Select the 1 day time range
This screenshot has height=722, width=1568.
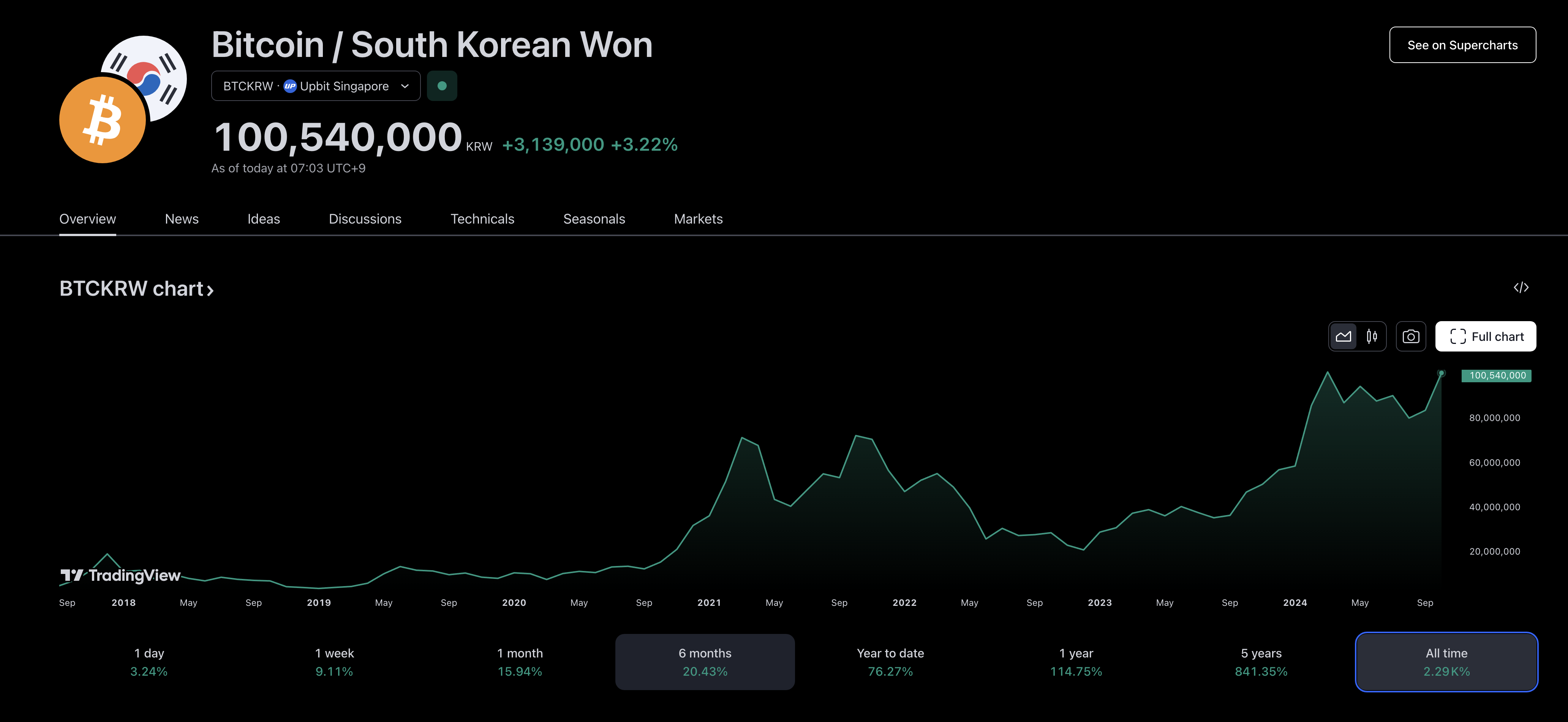149,662
